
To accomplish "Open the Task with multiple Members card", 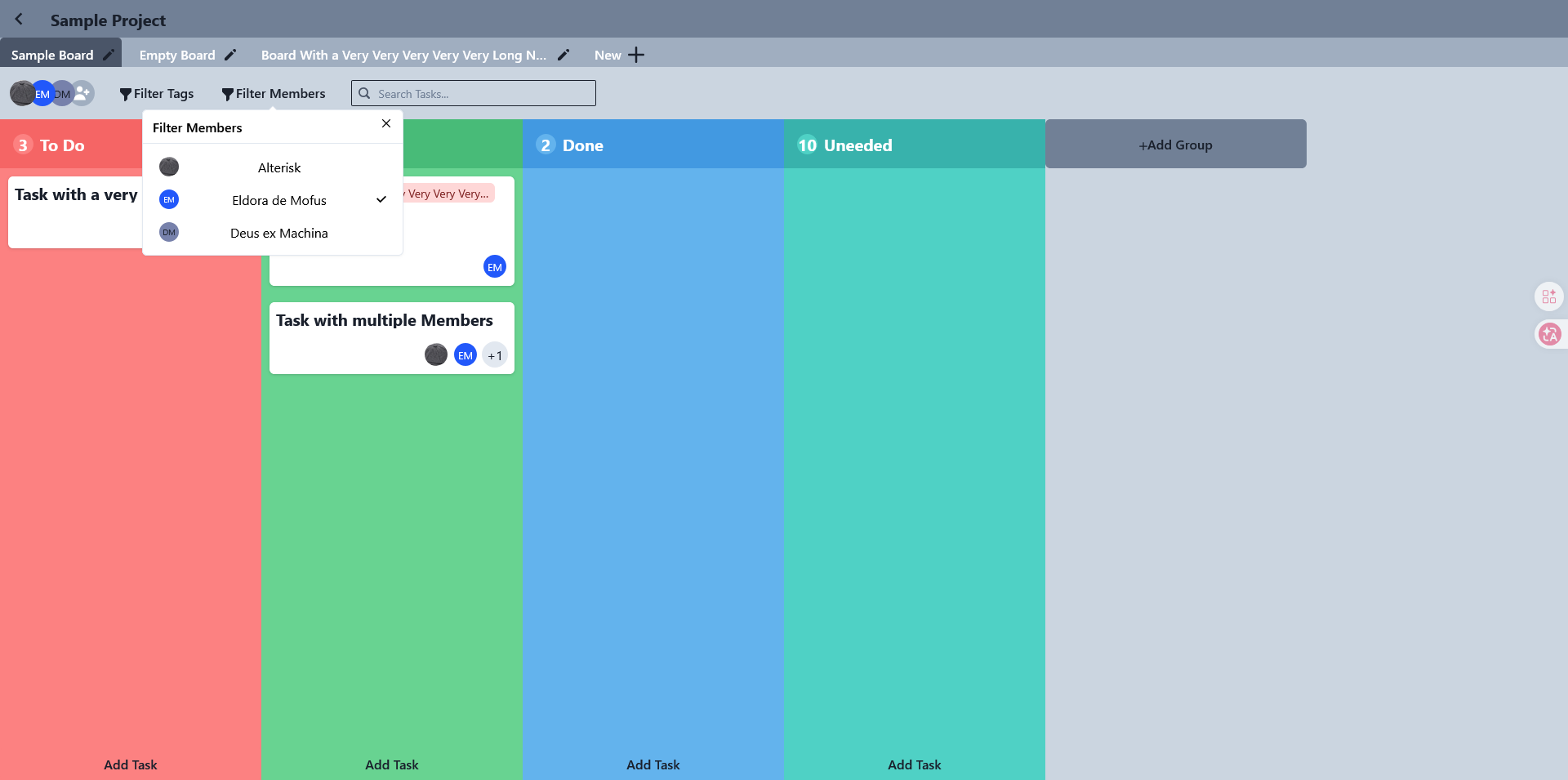I will tap(392, 338).
